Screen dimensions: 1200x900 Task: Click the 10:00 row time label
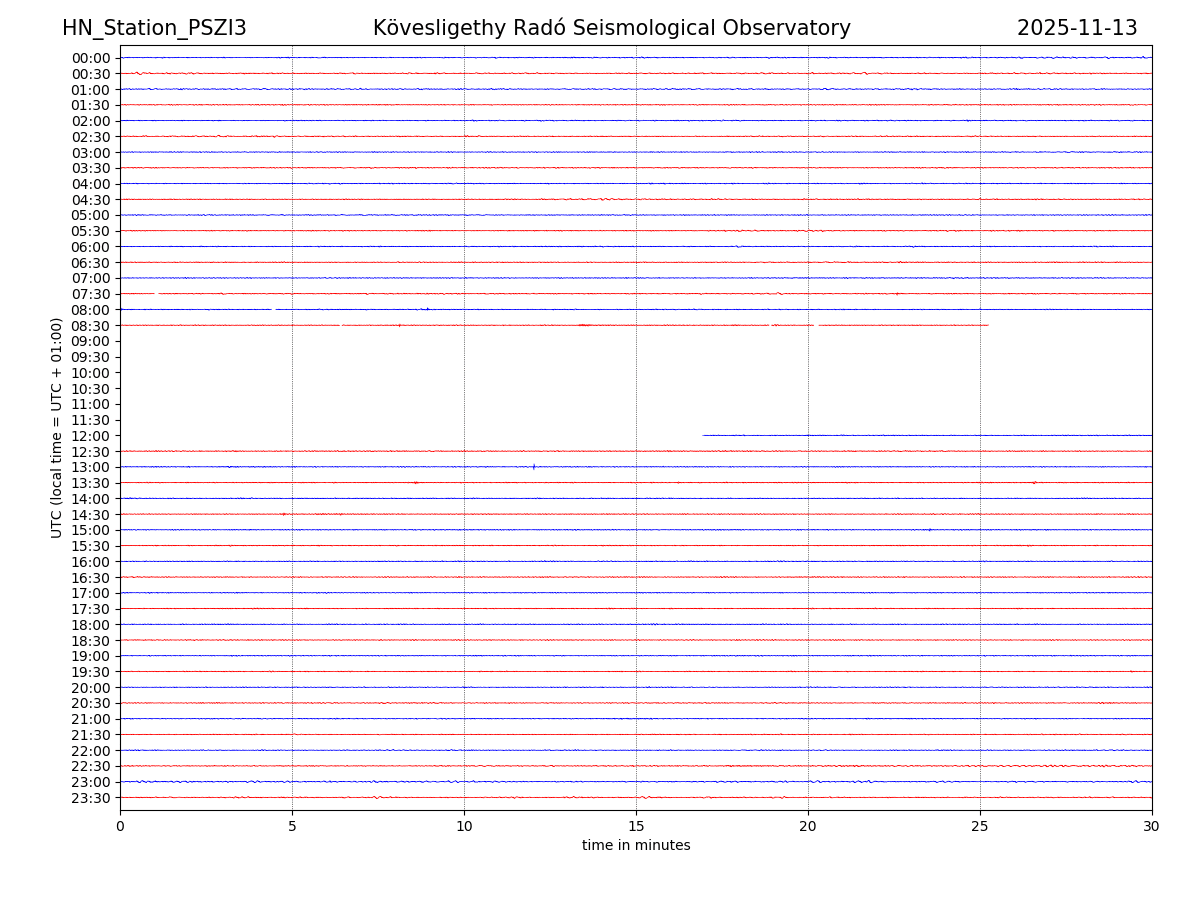90,373
